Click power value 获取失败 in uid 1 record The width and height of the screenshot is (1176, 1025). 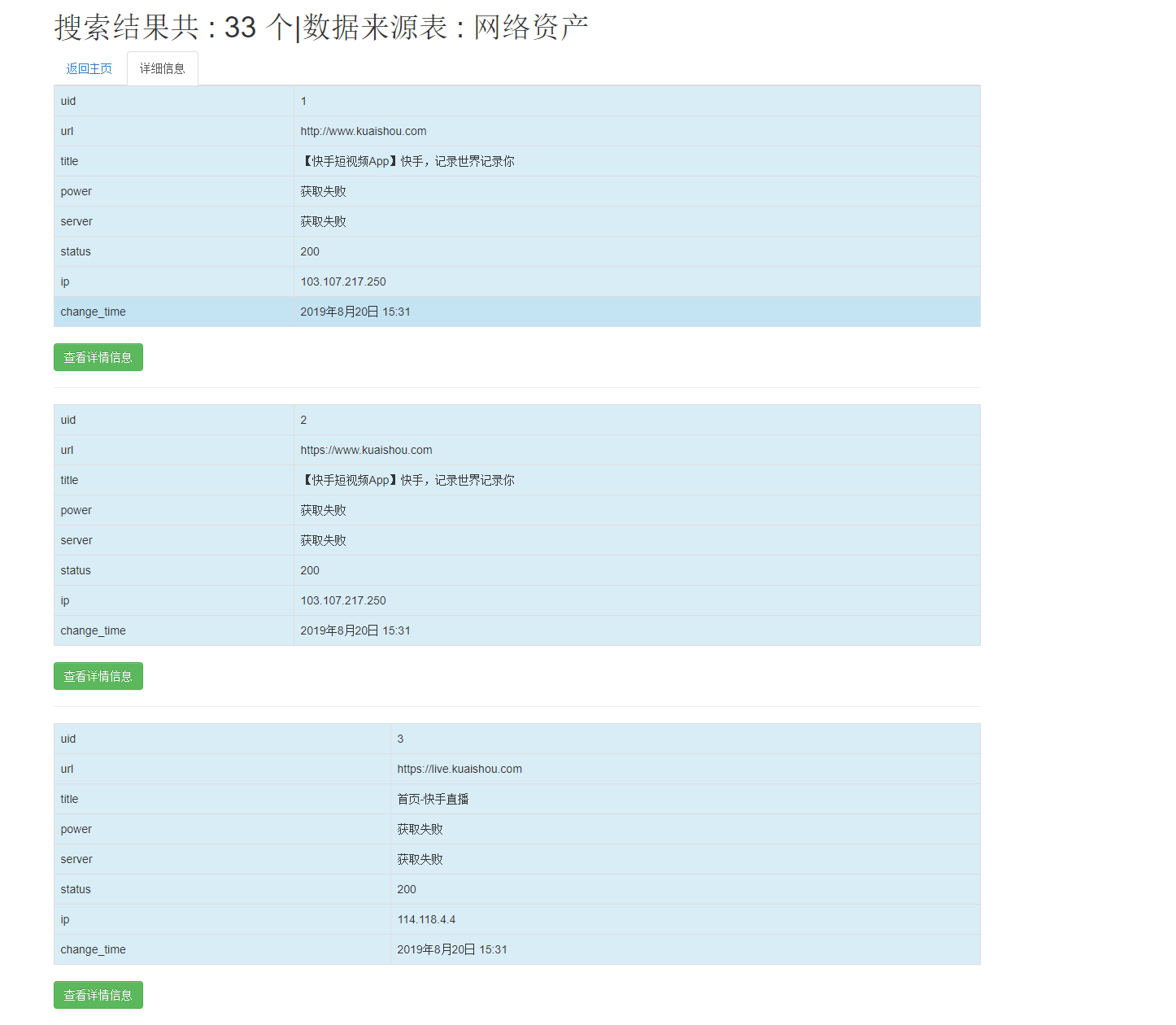(x=323, y=191)
